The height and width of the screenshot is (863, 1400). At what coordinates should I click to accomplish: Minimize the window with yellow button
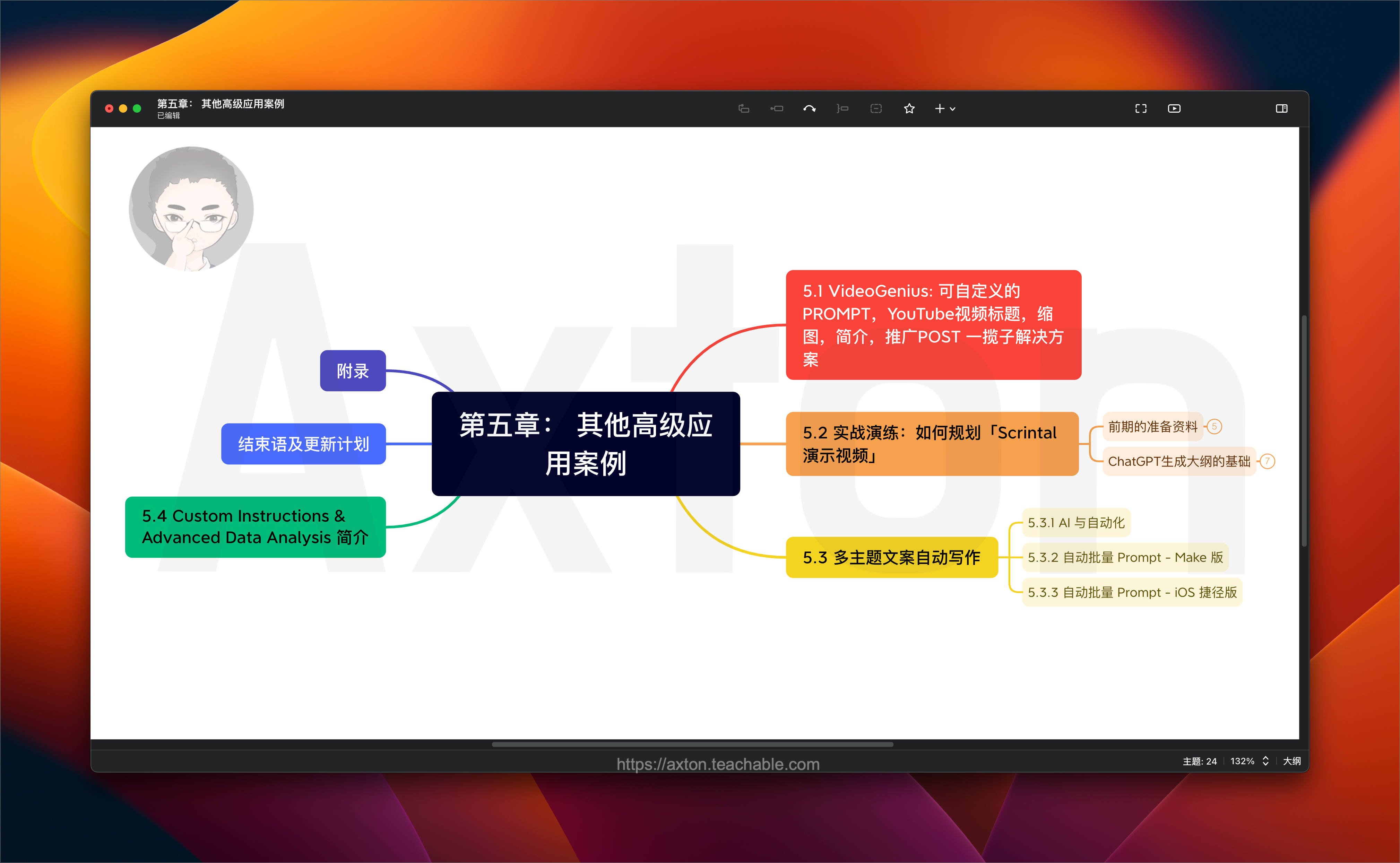point(123,108)
